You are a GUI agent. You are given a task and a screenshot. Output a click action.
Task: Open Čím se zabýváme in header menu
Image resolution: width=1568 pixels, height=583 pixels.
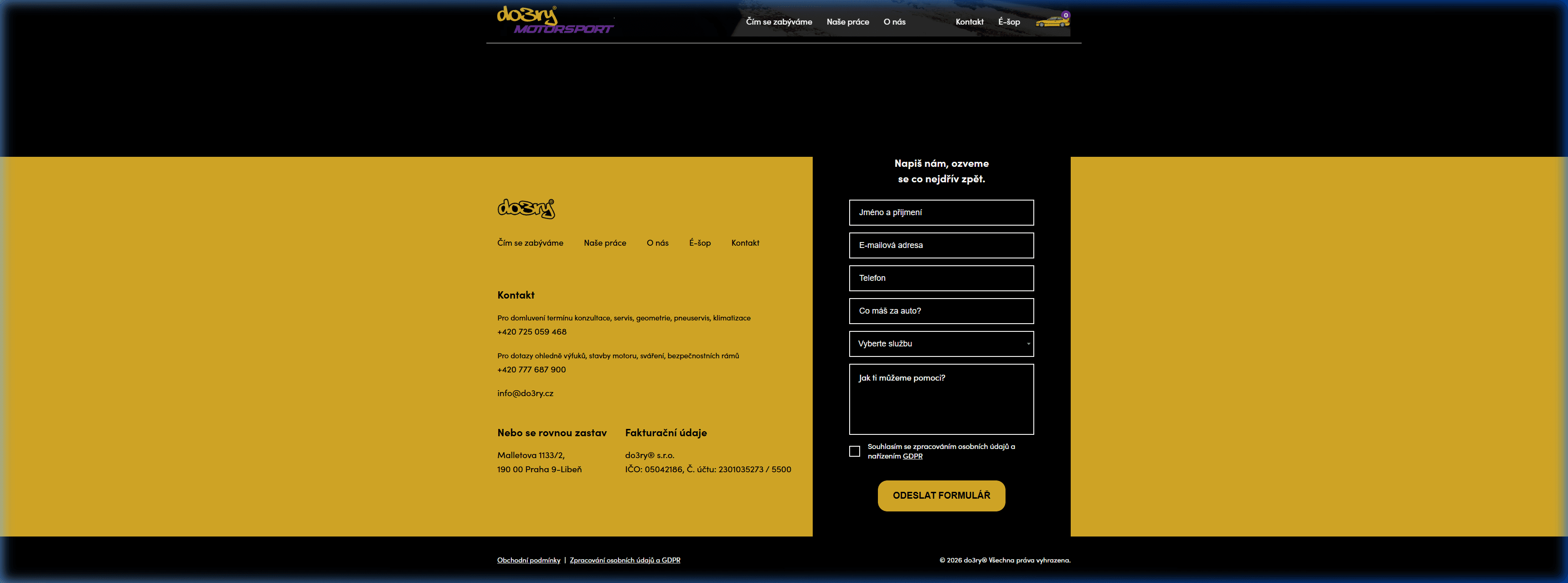779,22
